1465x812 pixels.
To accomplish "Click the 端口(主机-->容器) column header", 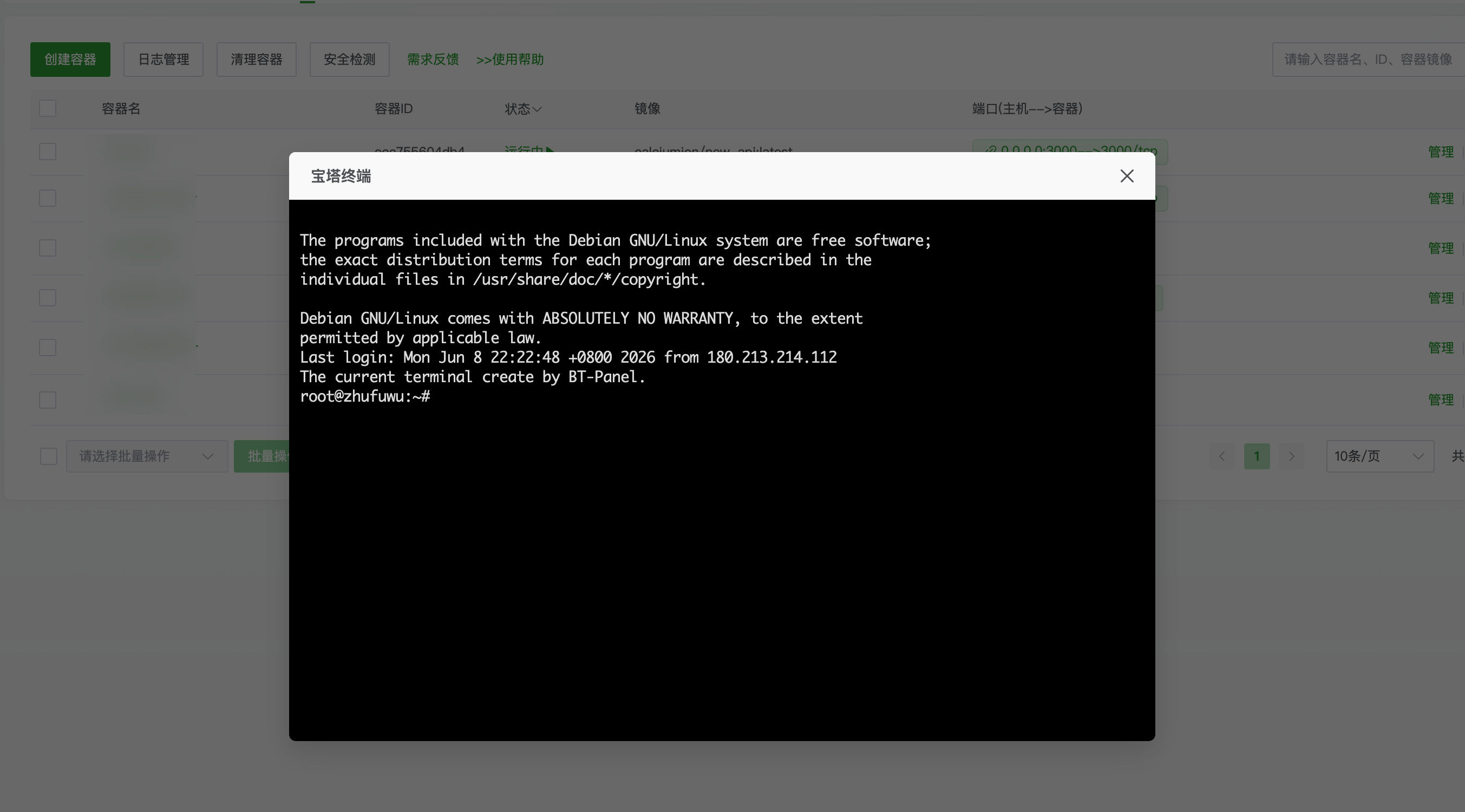I will click(1027, 109).
